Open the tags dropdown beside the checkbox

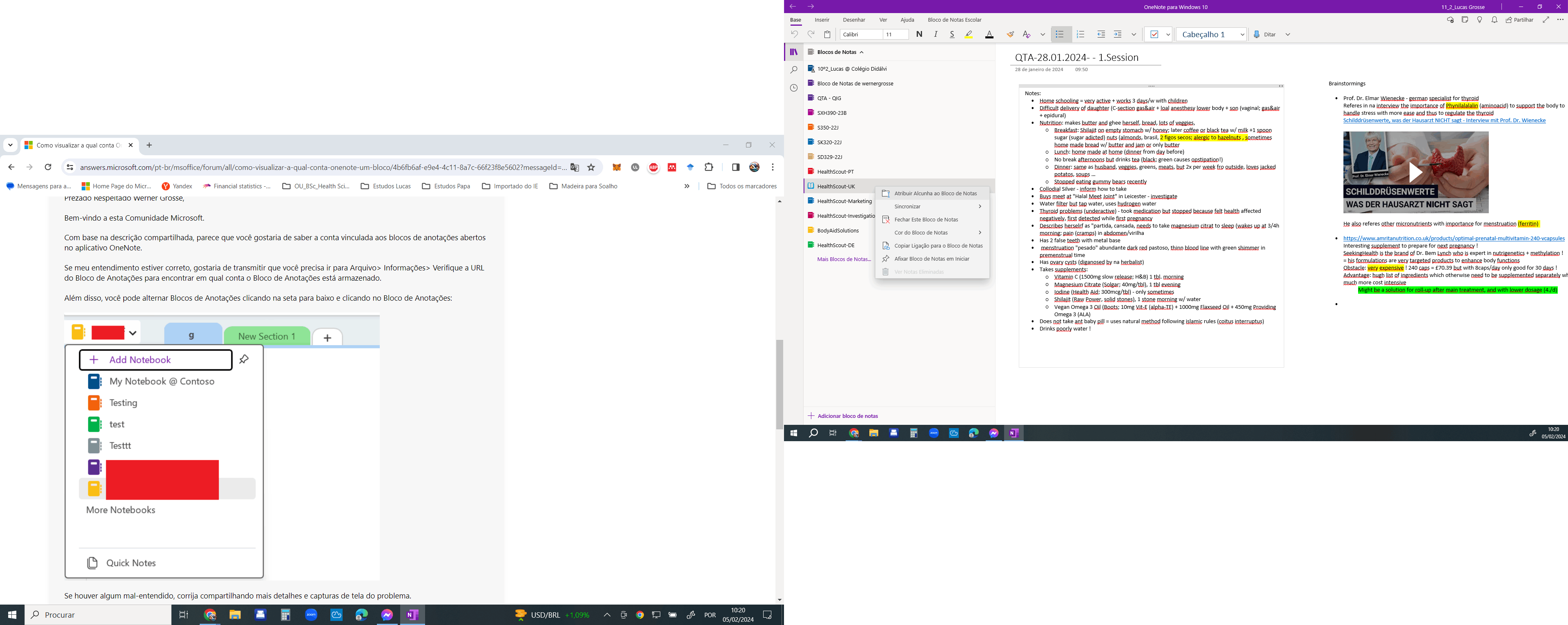pyautogui.click(x=1167, y=35)
